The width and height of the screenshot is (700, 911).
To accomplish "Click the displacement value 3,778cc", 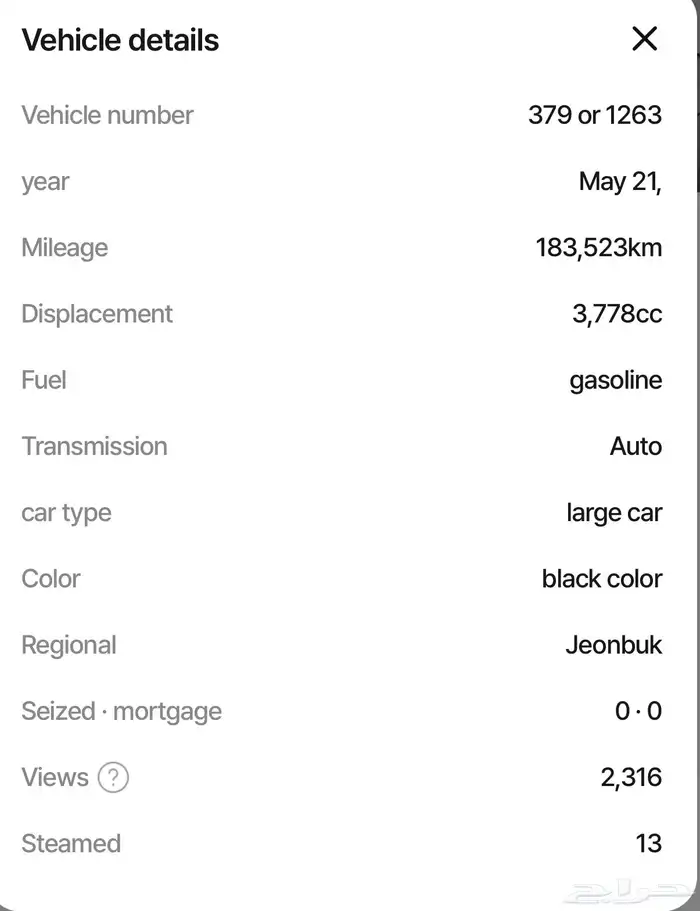I will pyautogui.click(x=617, y=314).
